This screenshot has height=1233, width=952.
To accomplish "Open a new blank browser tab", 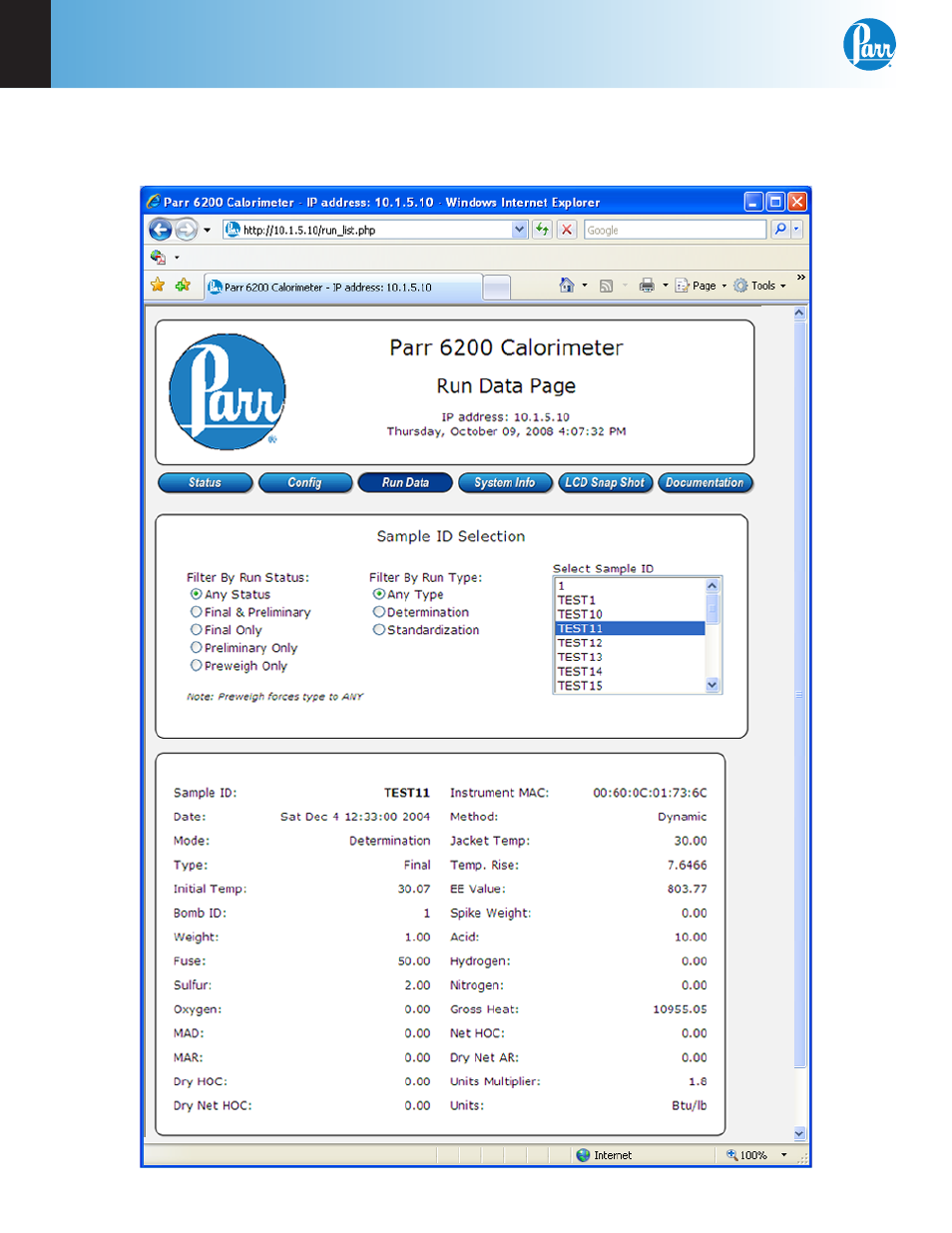I will click(x=497, y=288).
